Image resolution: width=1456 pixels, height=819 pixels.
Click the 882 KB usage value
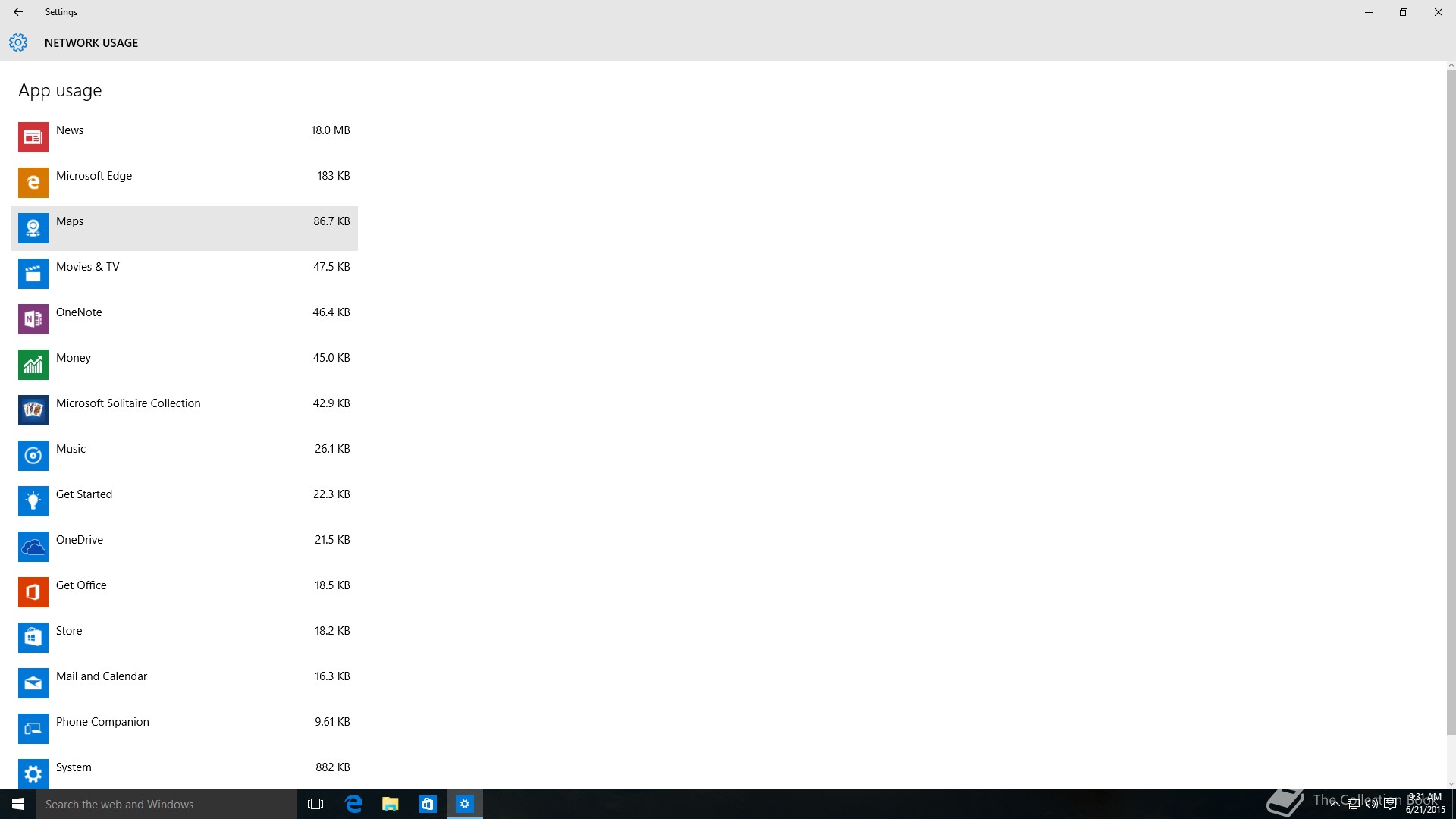[x=333, y=767]
